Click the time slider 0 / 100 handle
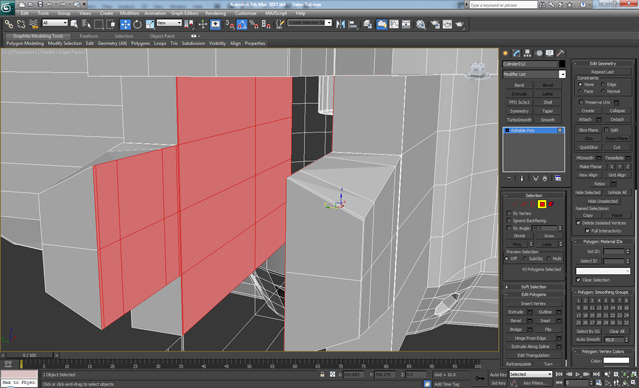639x388 pixels. click(x=29, y=355)
